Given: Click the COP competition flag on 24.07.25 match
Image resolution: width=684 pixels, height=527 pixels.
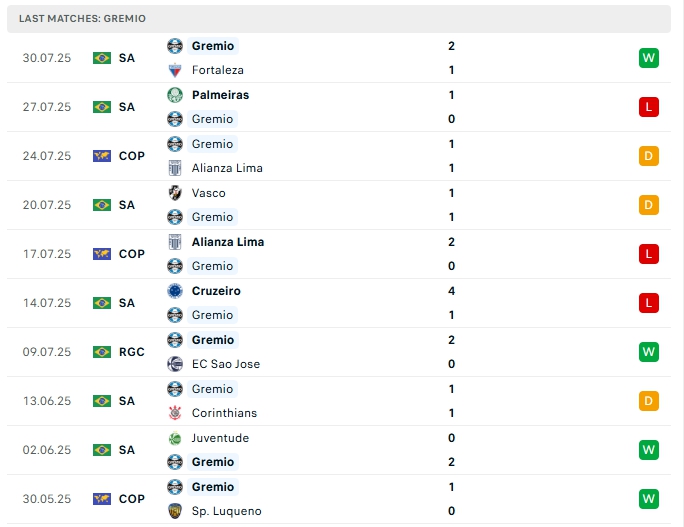Looking at the screenshot, I should click(102, 156).
